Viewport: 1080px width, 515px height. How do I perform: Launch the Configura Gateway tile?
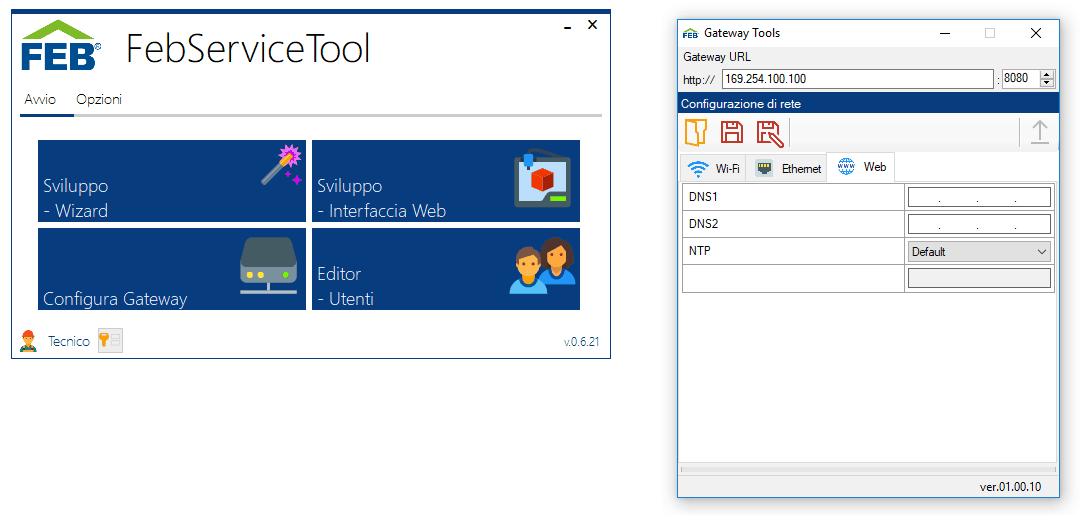(x=172, y=269)
